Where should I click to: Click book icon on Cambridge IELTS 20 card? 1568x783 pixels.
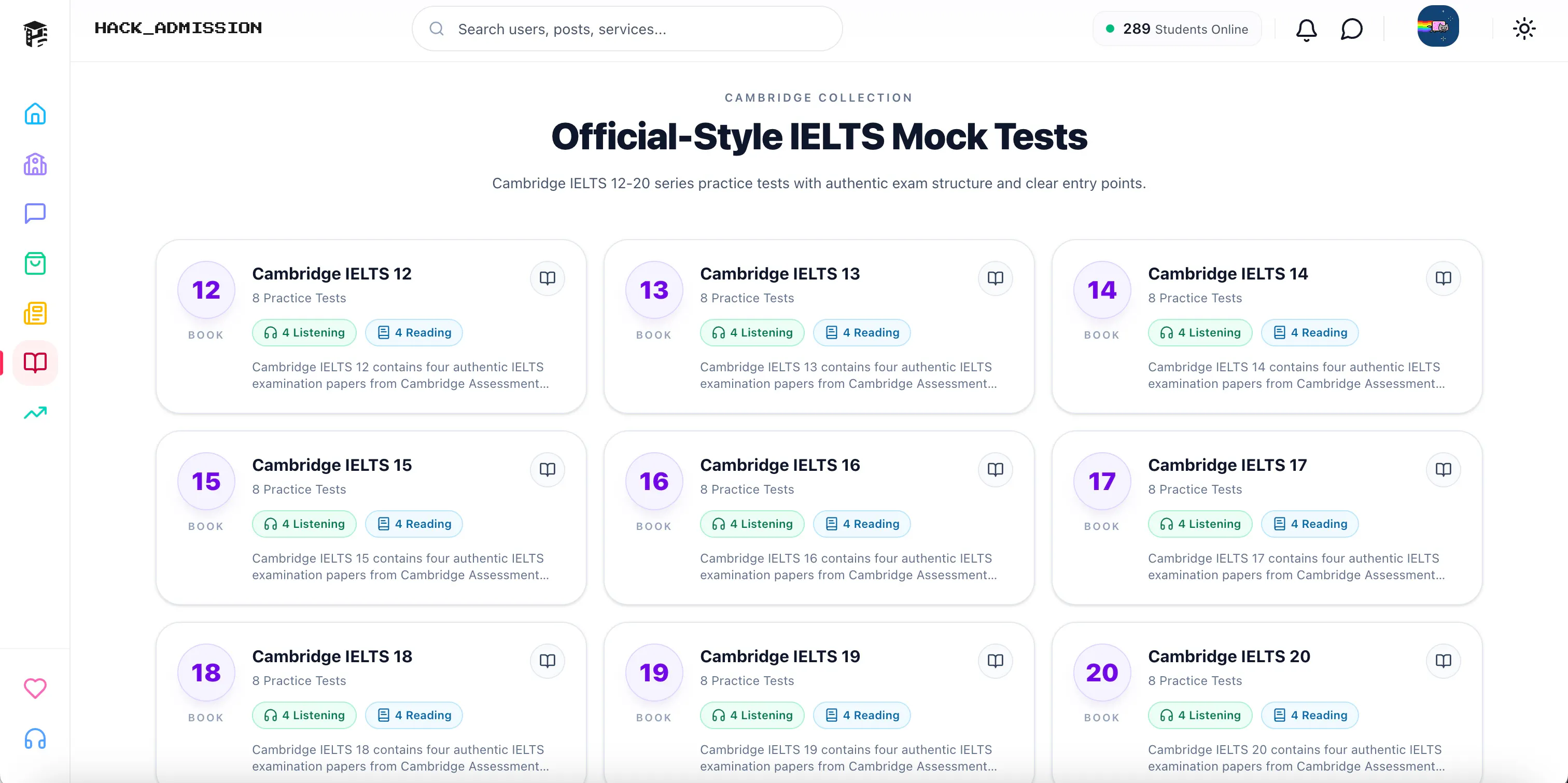1443,661
